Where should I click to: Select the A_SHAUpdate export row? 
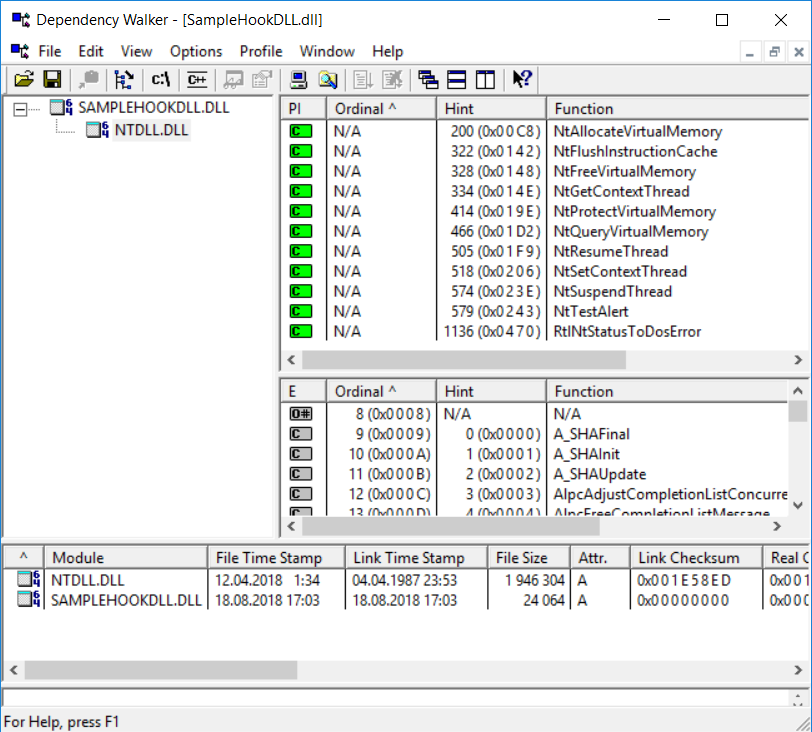(534, 474)
